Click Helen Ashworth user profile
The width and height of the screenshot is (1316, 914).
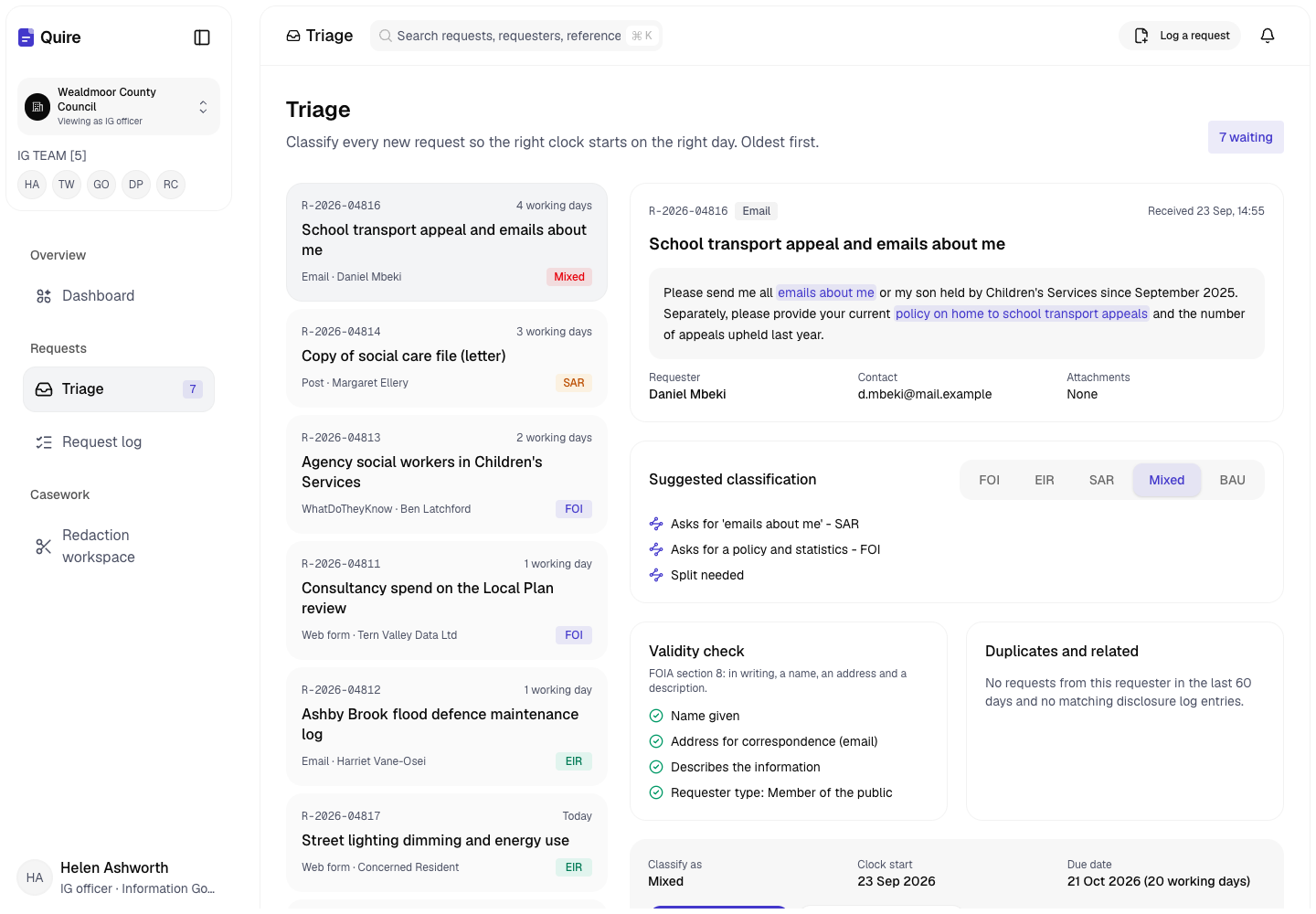pyautogui.click(x=119, y=877)
